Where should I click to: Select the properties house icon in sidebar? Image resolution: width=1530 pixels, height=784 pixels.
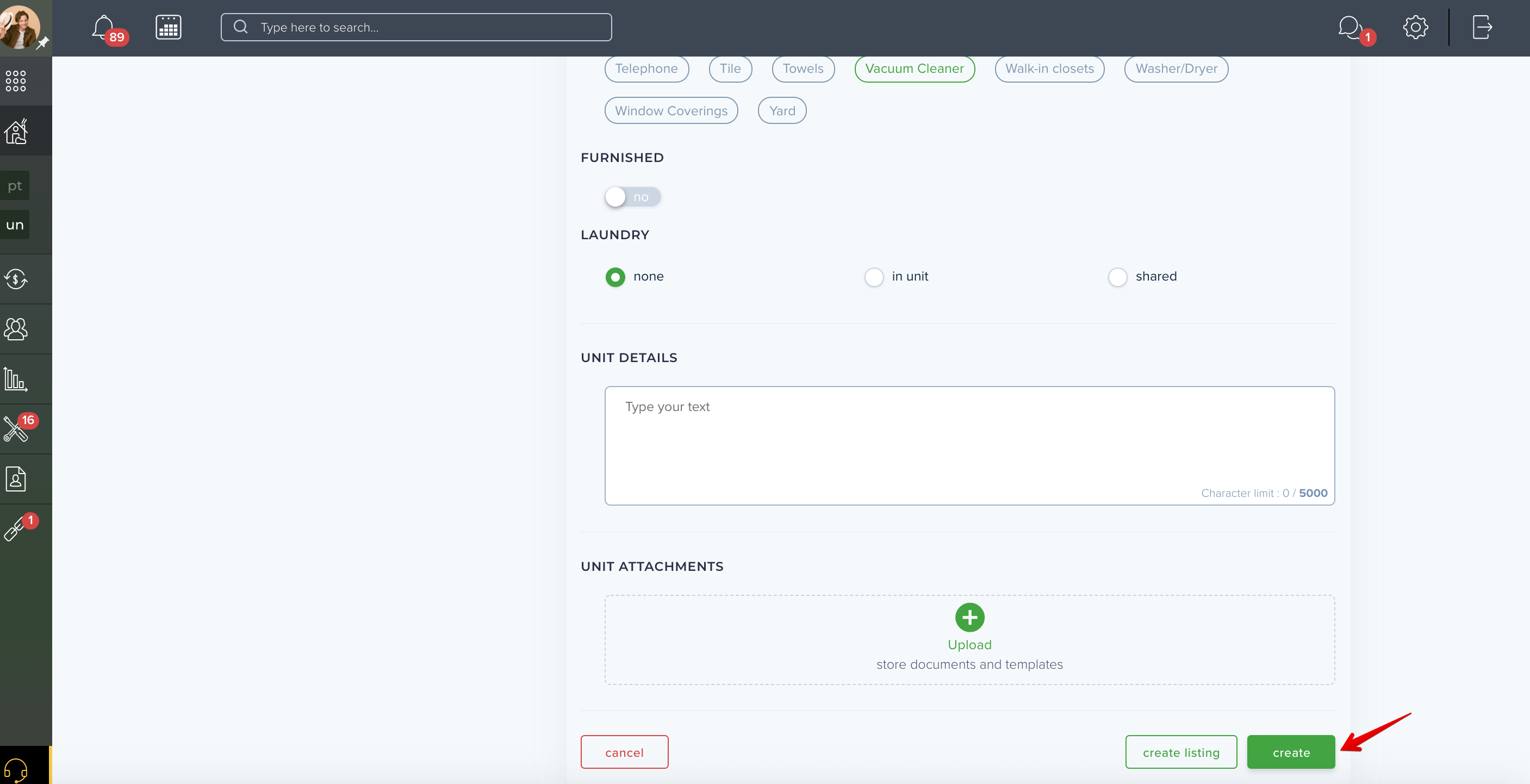point(16,131)
